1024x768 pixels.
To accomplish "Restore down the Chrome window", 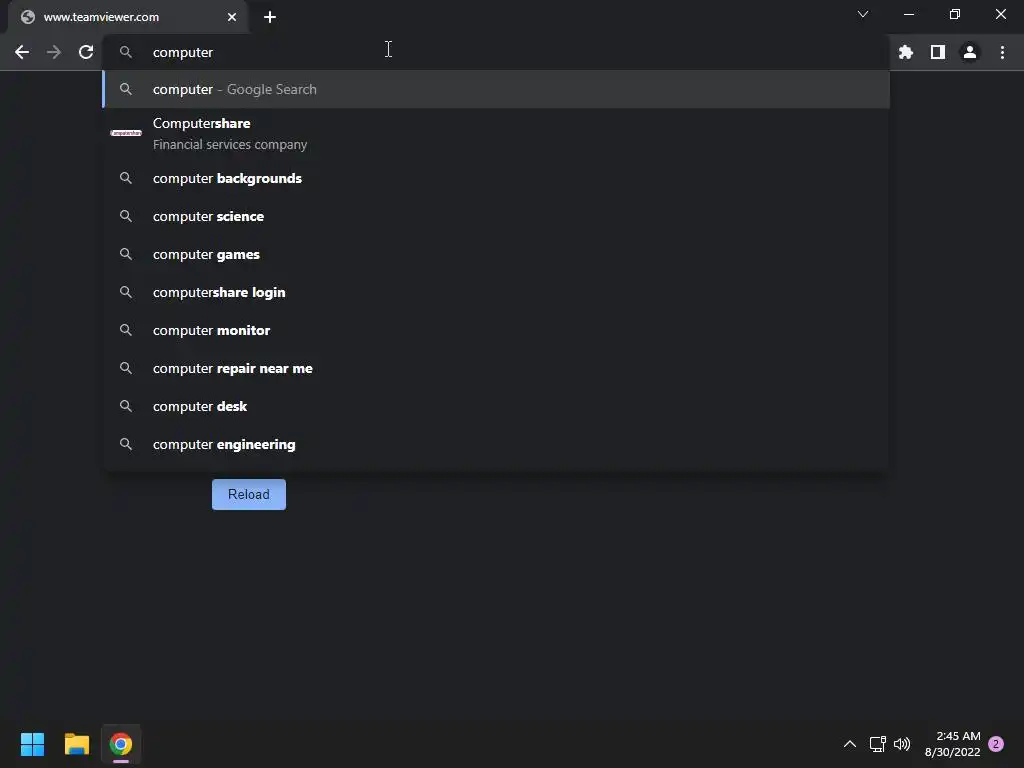I will [955, 14].
